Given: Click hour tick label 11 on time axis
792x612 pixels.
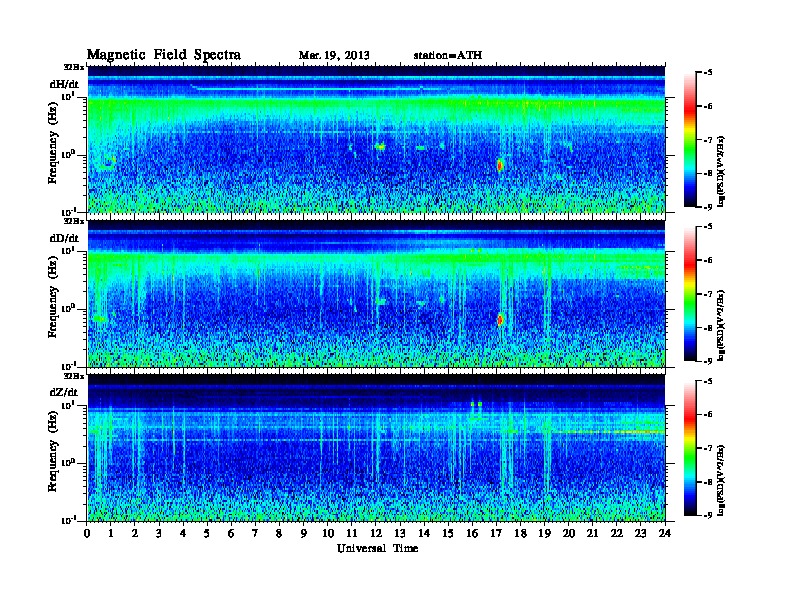Looking at the screenshot, I should coord(352,533).
